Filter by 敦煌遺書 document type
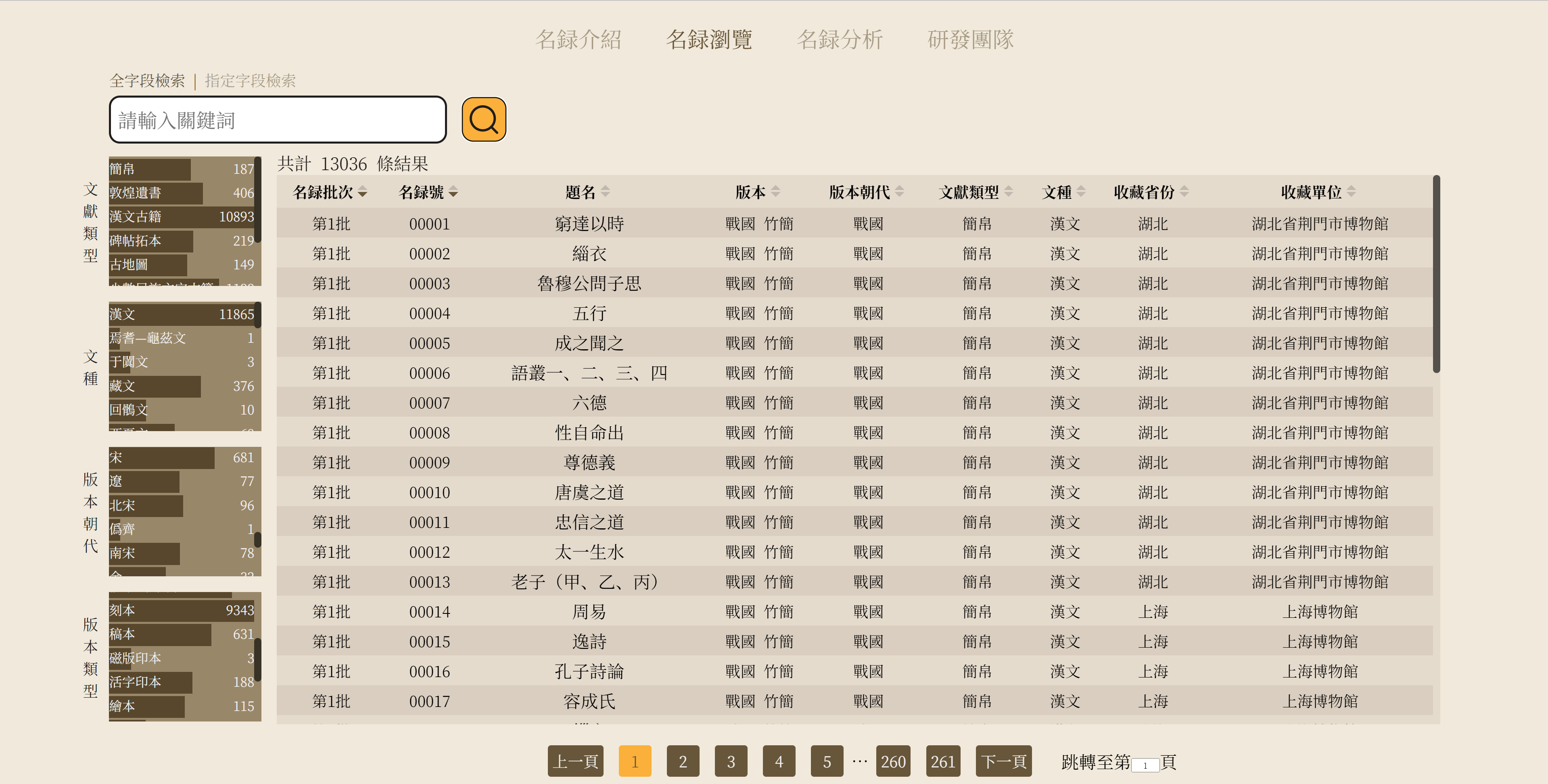Image resolution: width=1548 pixels, height=784 pixels. coord(182,193)
